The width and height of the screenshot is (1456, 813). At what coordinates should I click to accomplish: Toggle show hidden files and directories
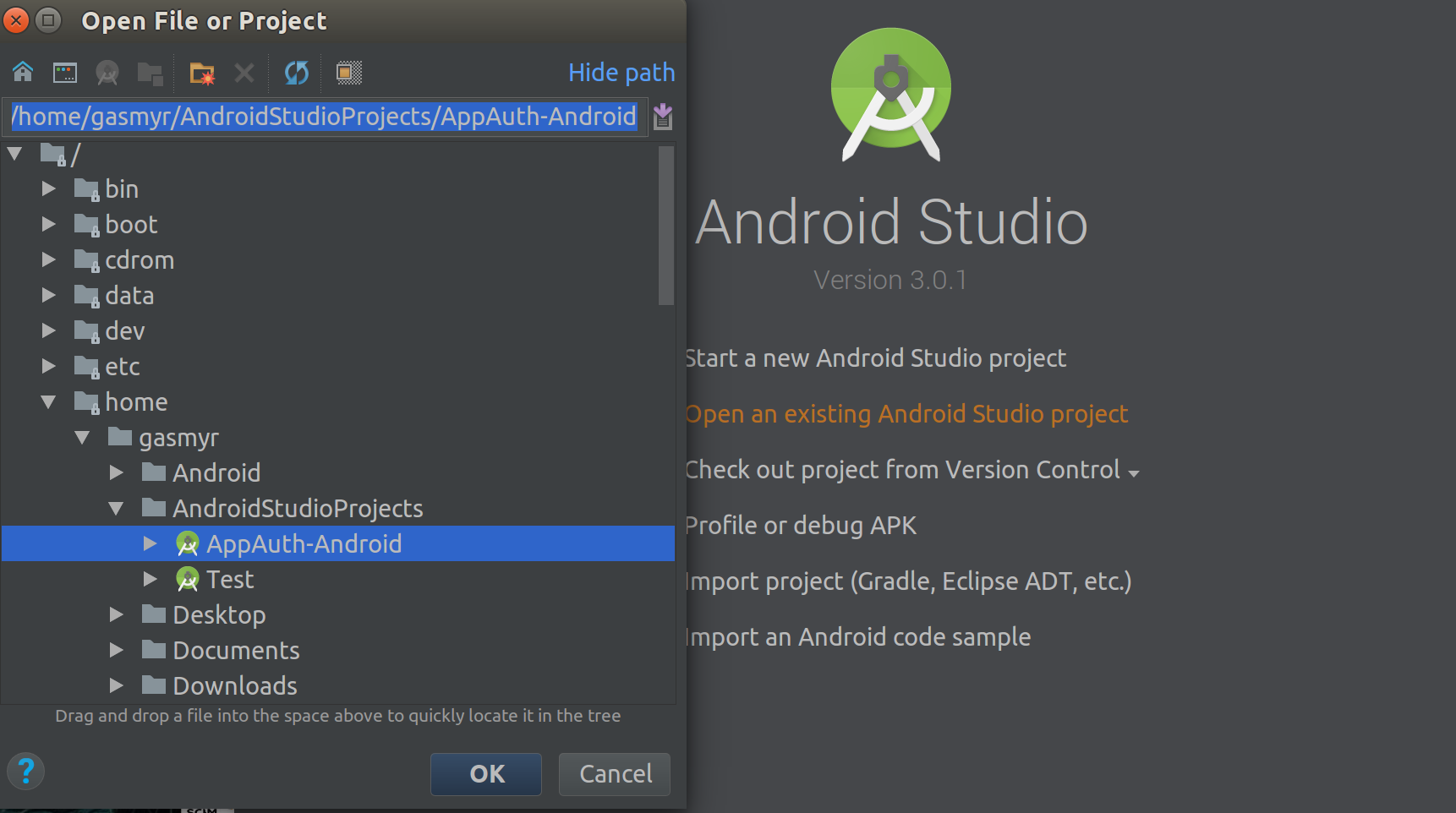pyautogui.click(x=348, y=73)
